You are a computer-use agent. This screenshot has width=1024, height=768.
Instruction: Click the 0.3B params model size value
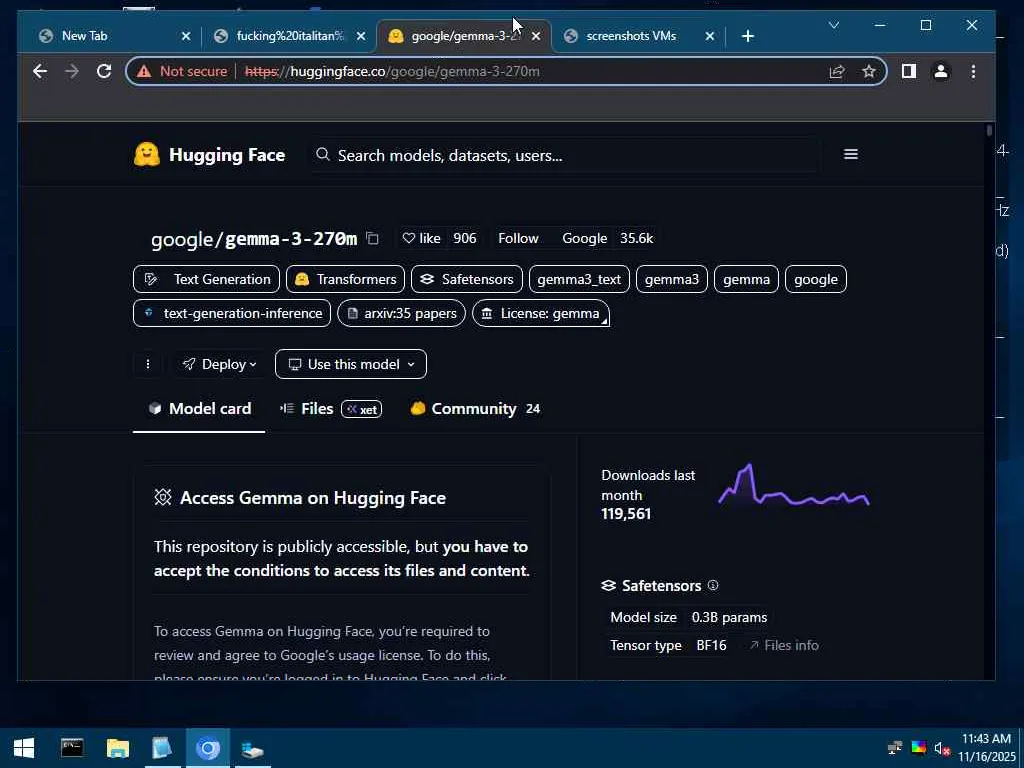[x=729, y=617]
